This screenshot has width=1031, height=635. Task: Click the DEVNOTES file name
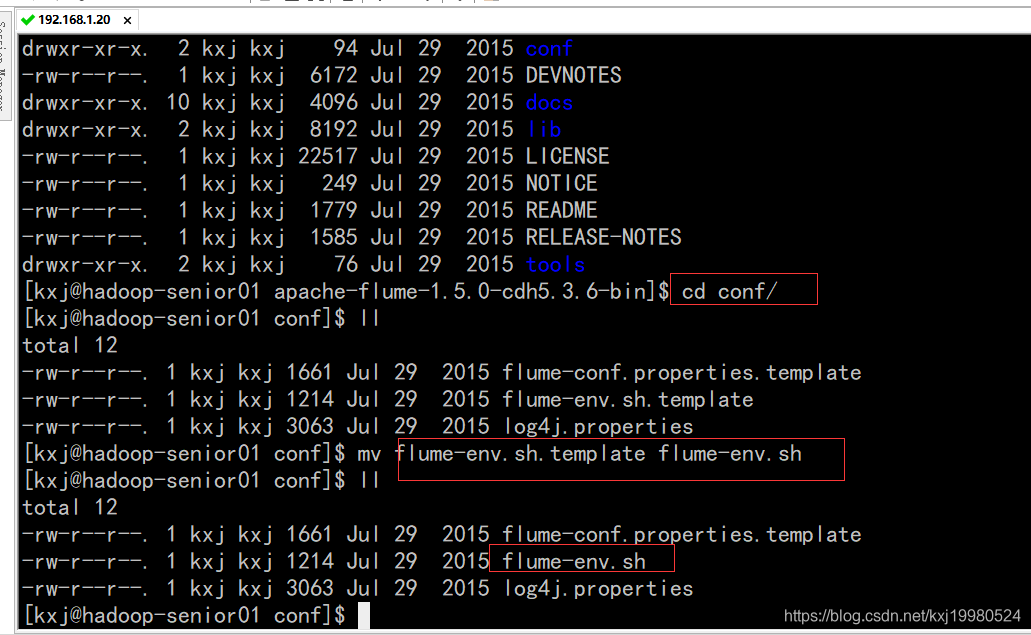click(x=573, y=76)
